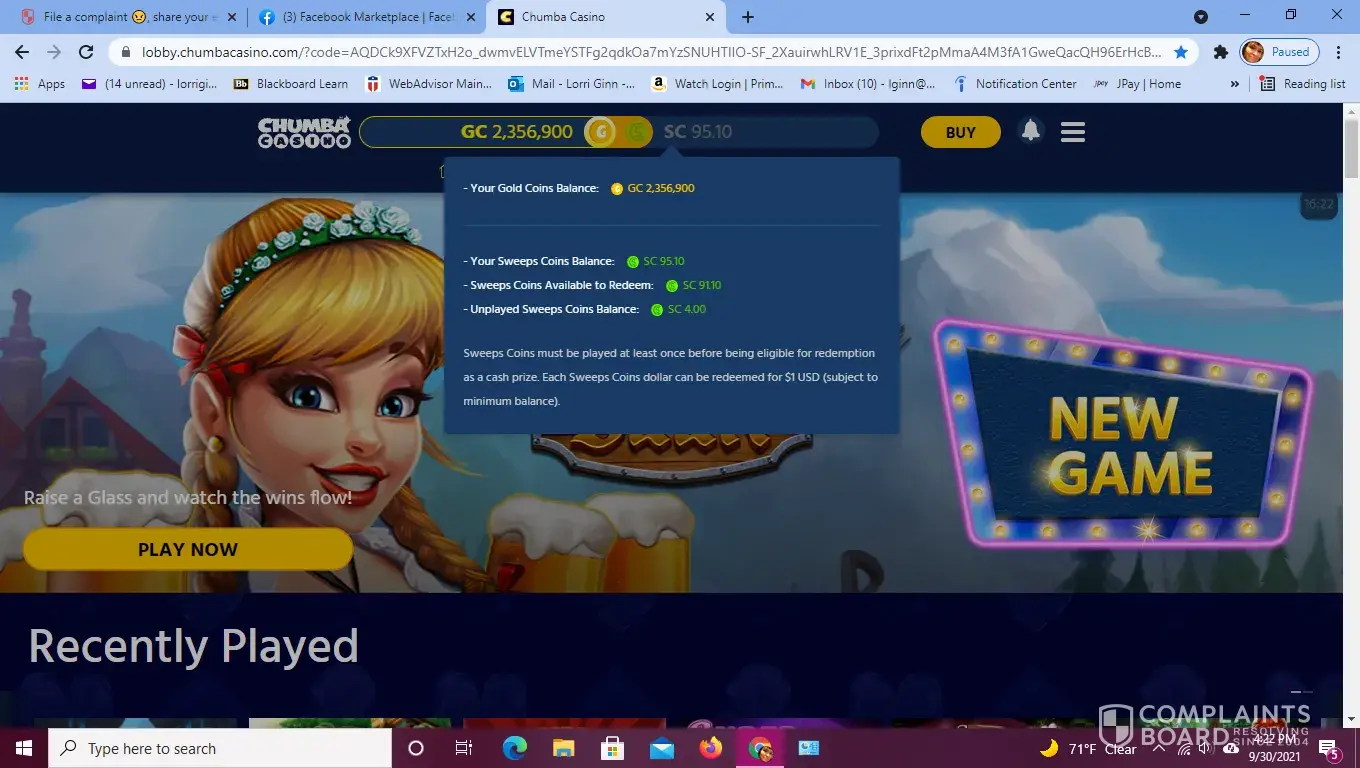
Task: Open the notifications bell in Chumba header
Action: pos(1031,131)
